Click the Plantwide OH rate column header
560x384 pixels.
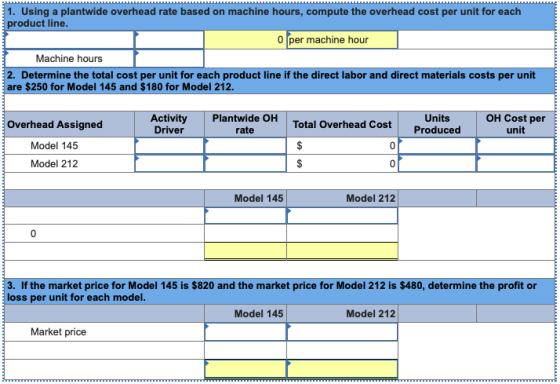point(245,124)
